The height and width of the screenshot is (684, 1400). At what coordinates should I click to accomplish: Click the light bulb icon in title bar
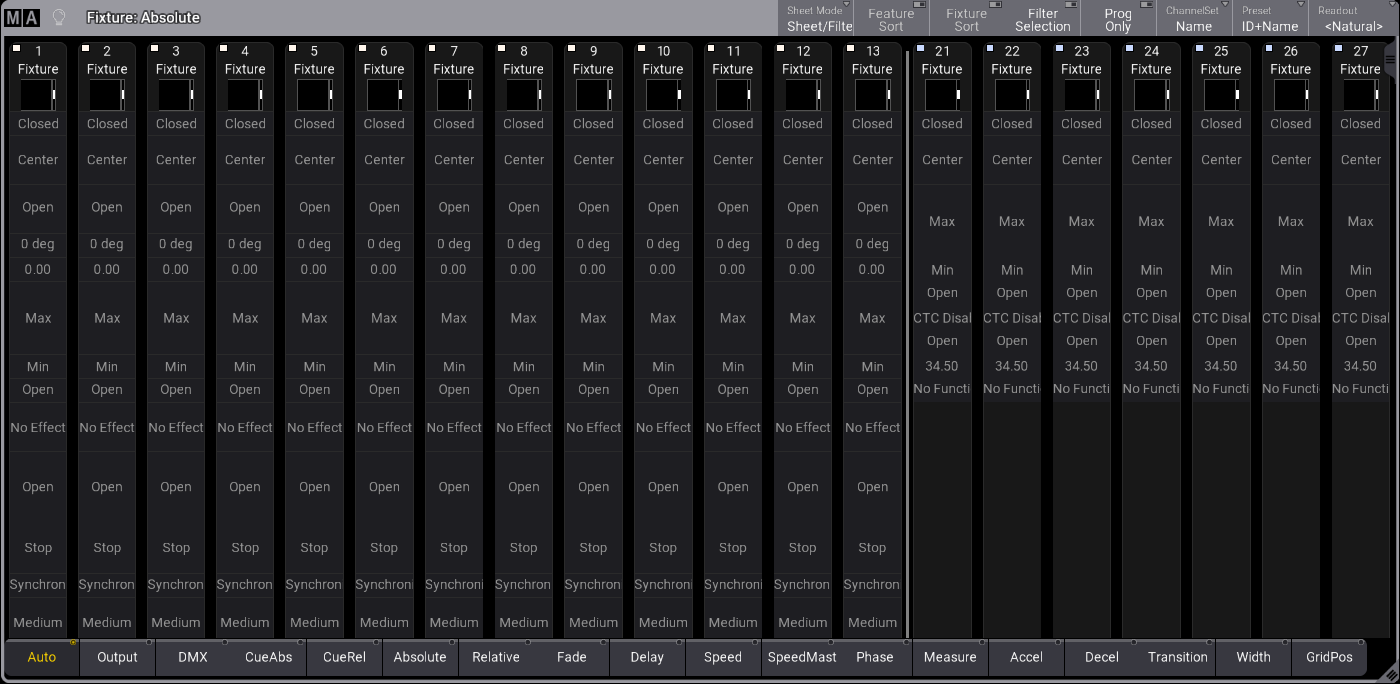point(59,17)
